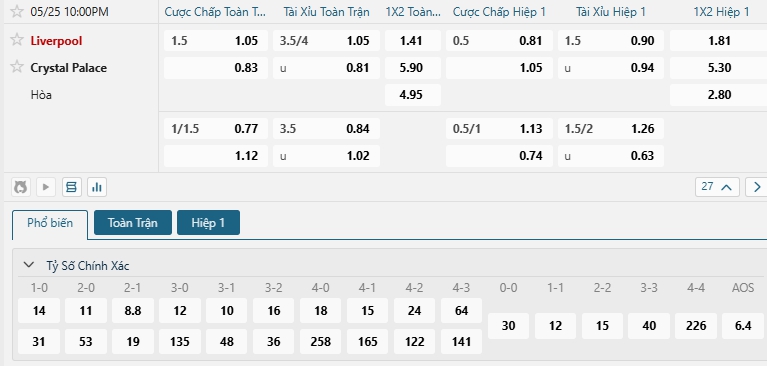Switch to the Hiệp 1 tab
The height and width of the screenshot is (366, 767).
(208, 223)
